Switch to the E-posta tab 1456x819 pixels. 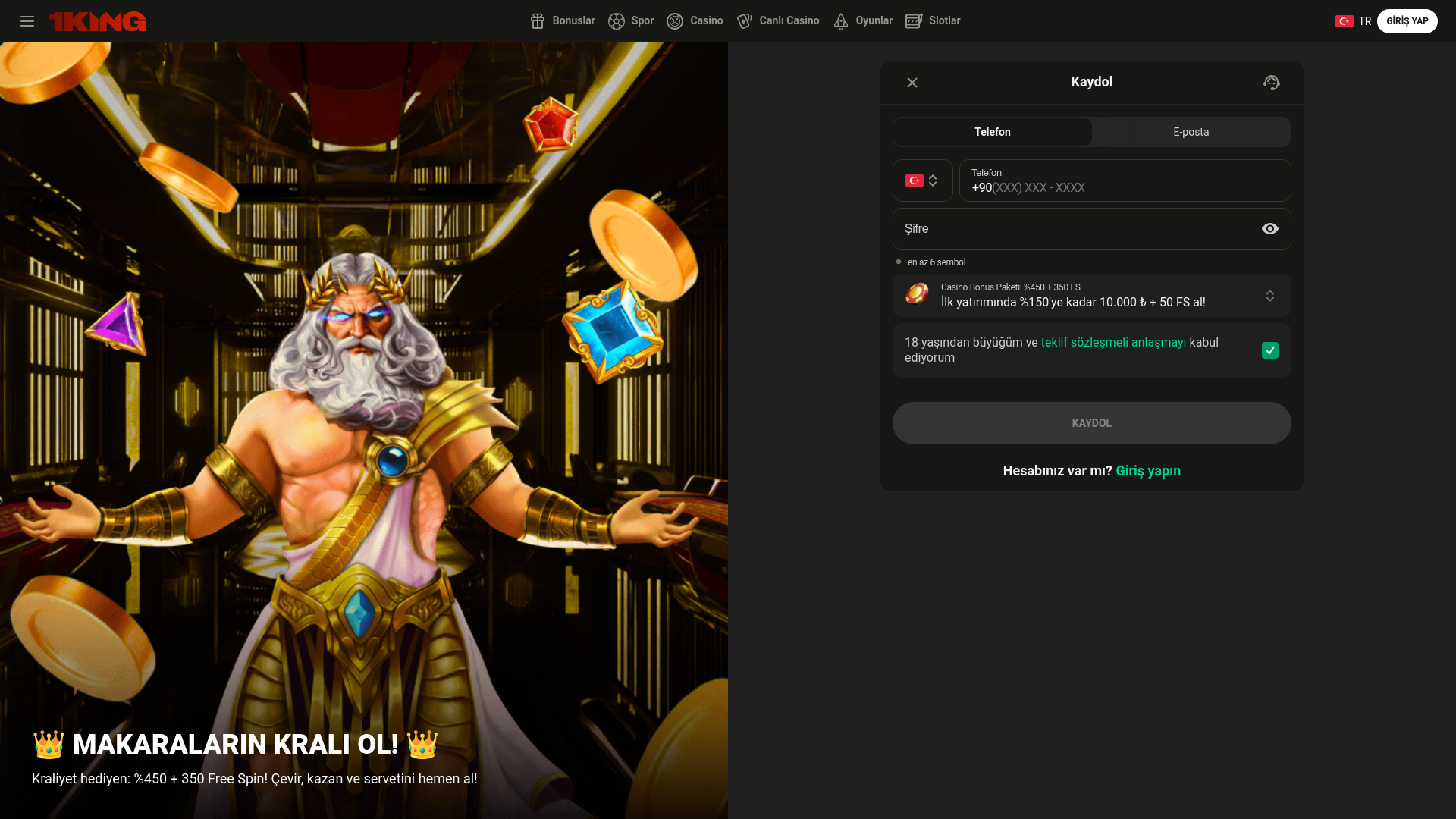coord(1191,132)
